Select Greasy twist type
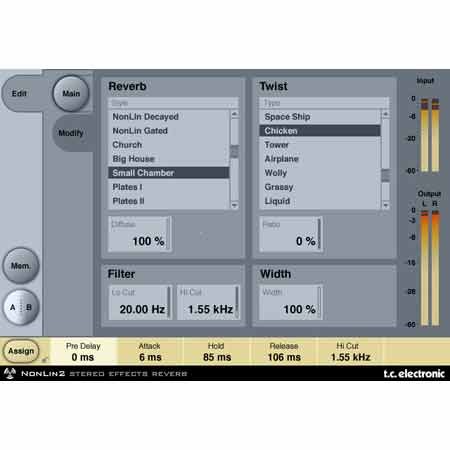This screenshot has height=450, width=450. 320,187
